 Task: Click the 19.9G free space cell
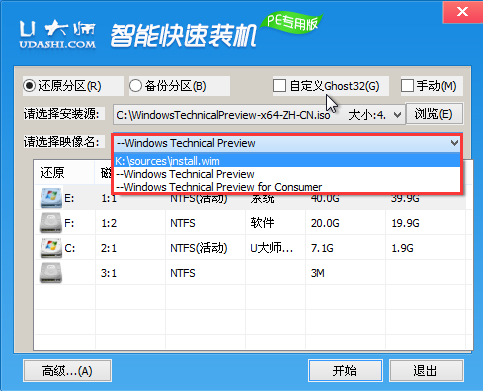(405, 223)
